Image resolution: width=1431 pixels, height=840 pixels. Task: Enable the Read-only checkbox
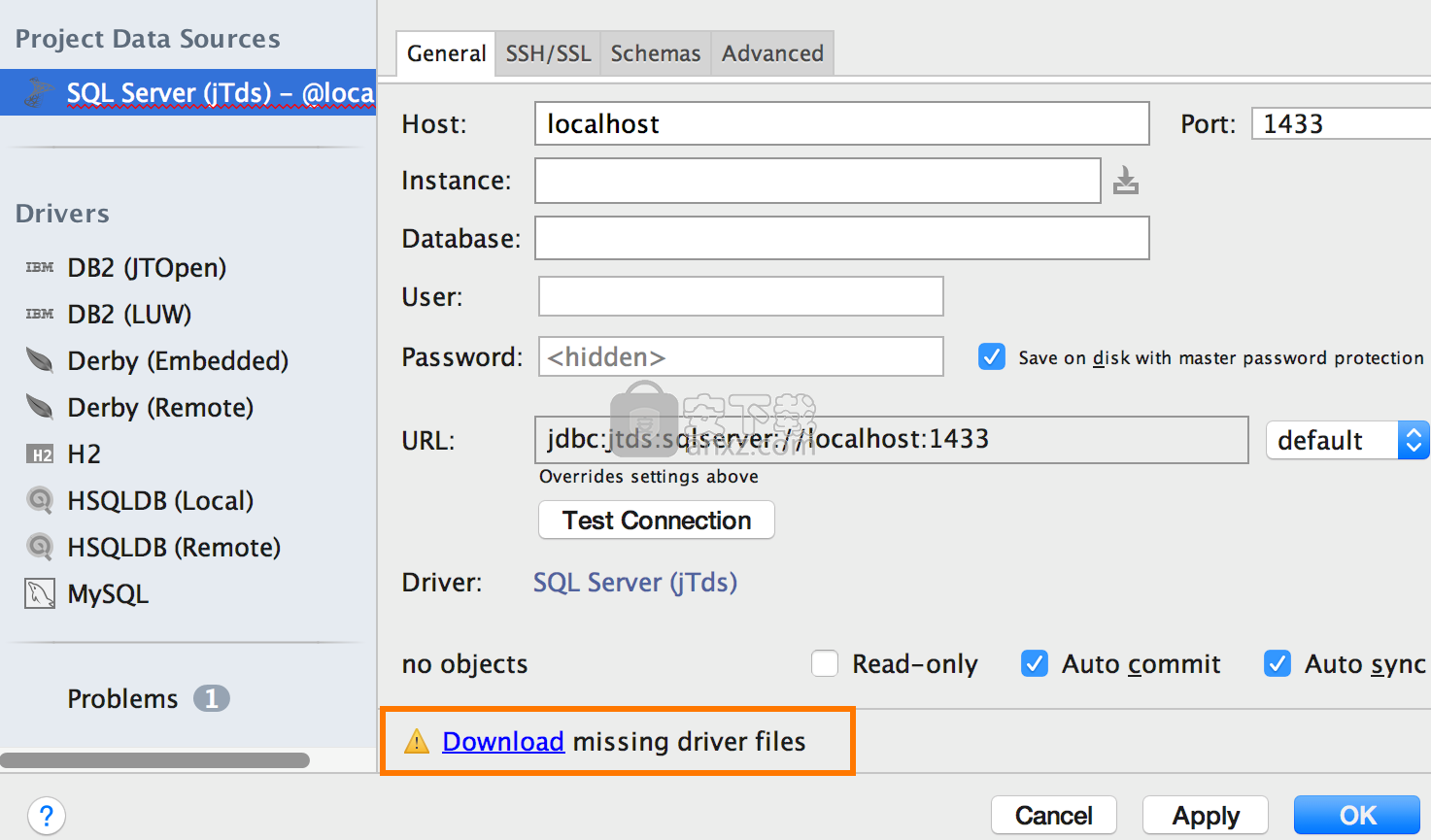click(x=825, y=663)
